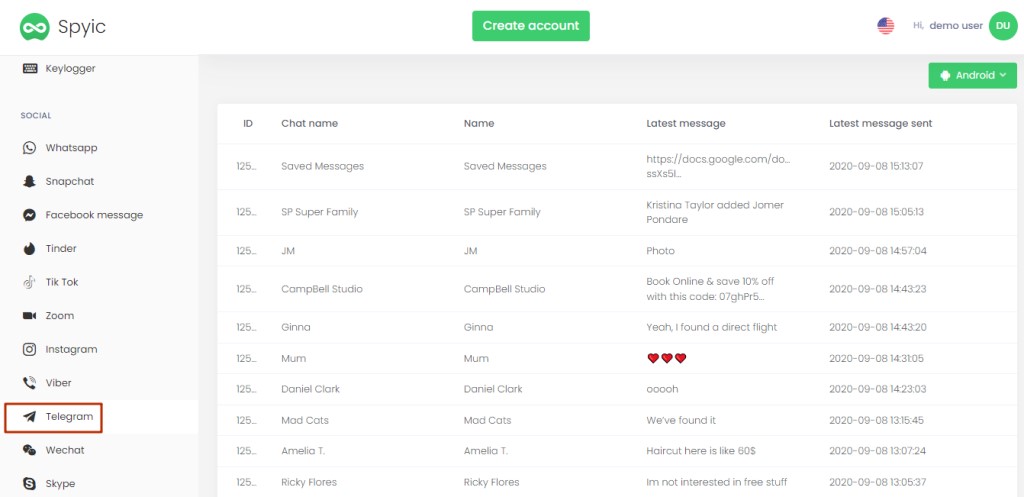Select Telegram in sidebar
The image size is (1024, 497).
point(69,417)
